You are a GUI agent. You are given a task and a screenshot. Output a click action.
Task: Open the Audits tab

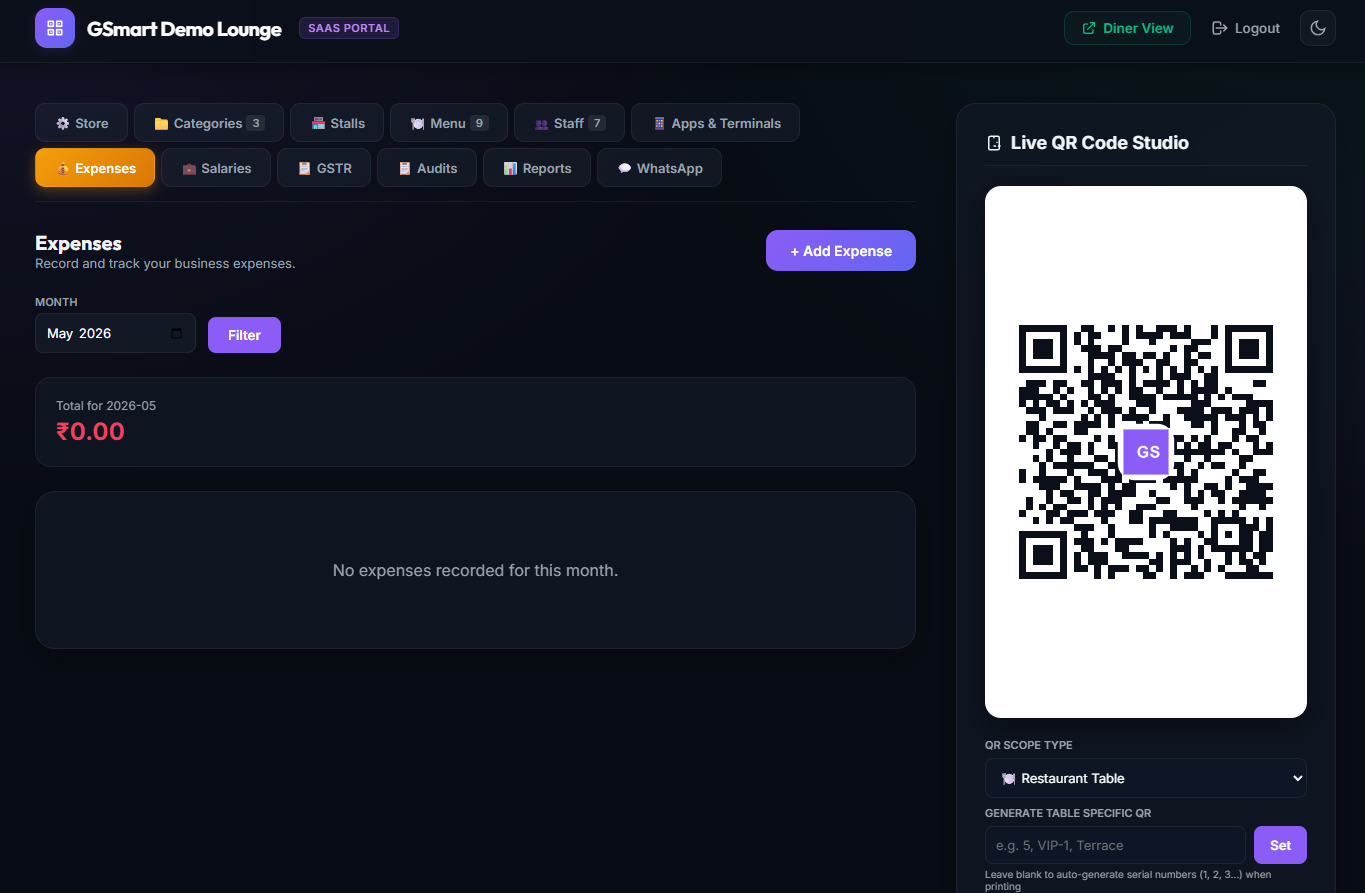[x=427, y=168]
